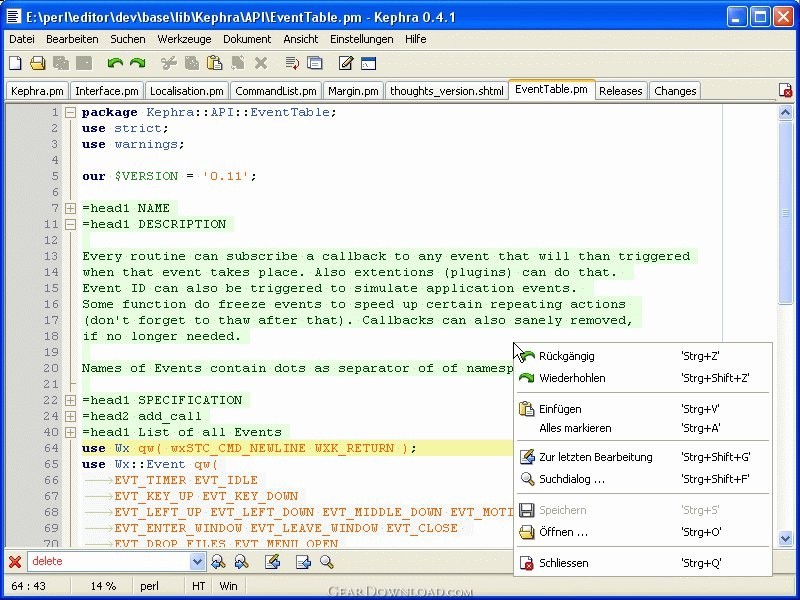The width and height of the screenshot is (800, 600).
Task: Switch to the Margin.pm tab
Action: click(353, 91)
